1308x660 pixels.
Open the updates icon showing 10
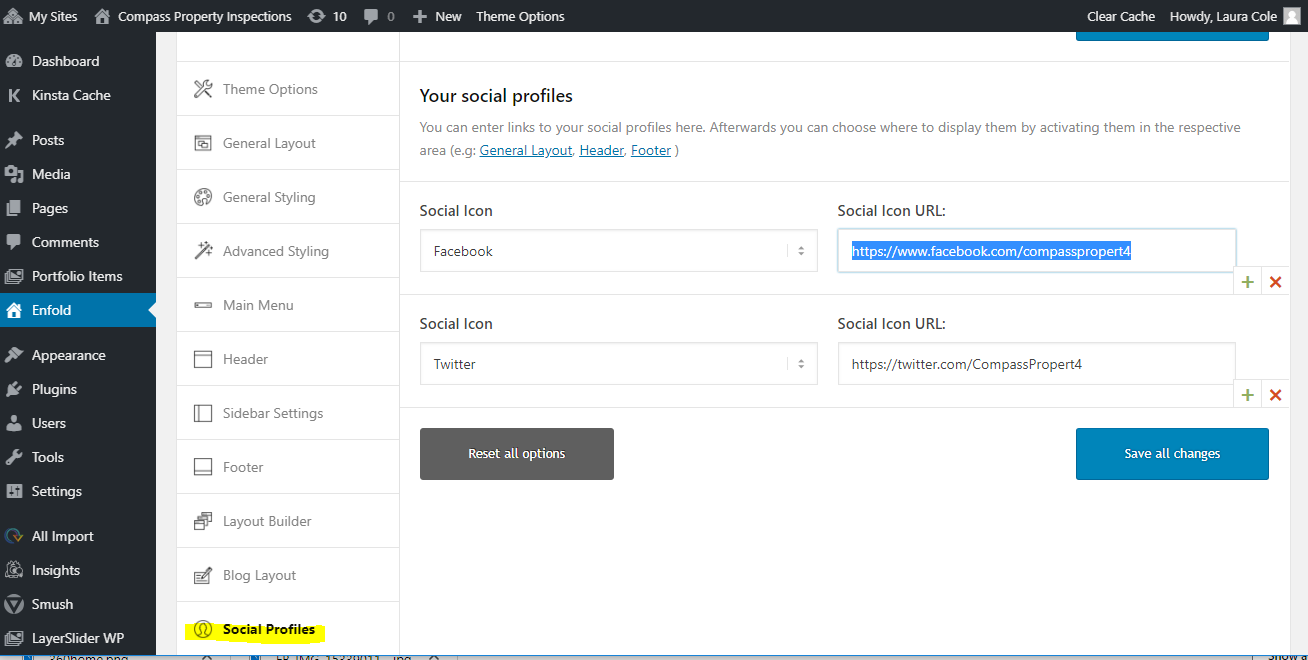(x=317, y=16)
